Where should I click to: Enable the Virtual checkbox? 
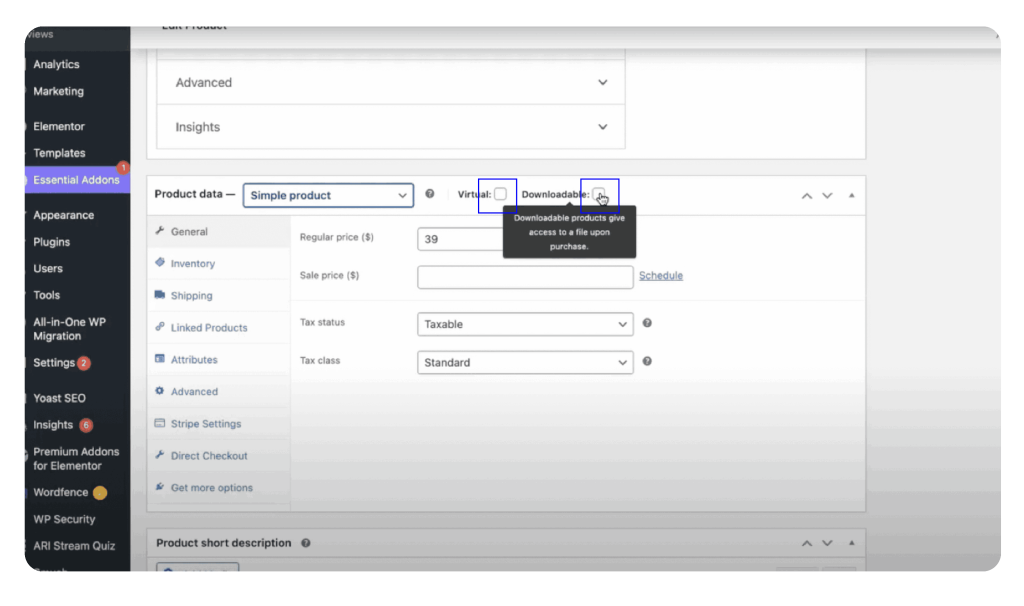coord(500,194)
